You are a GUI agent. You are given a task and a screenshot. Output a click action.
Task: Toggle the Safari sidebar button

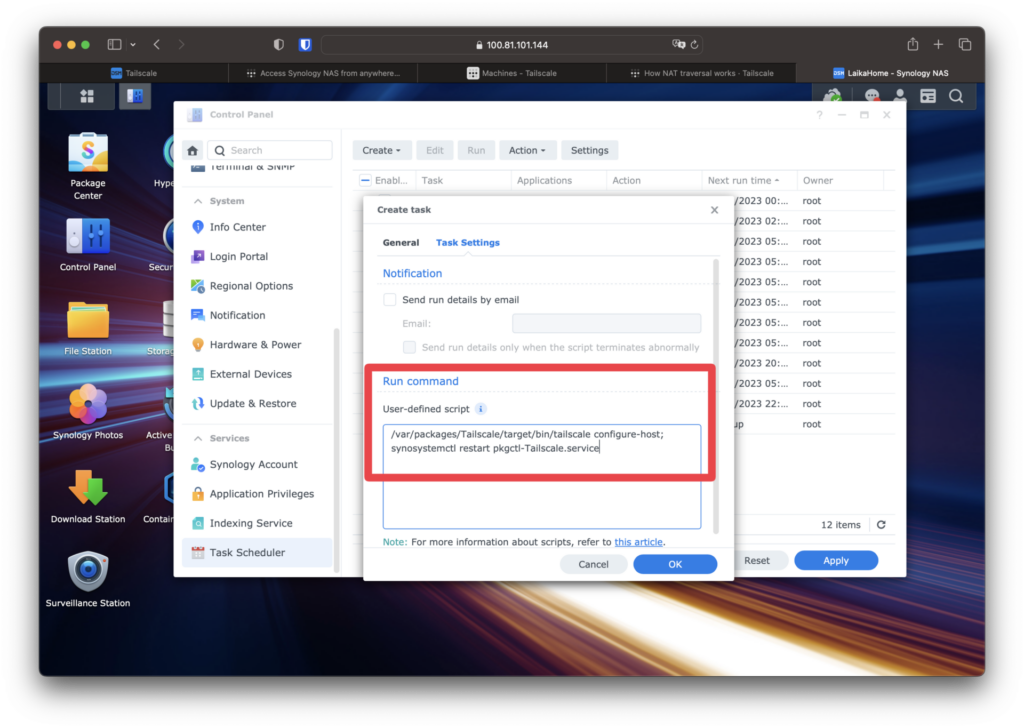point(114,44)
